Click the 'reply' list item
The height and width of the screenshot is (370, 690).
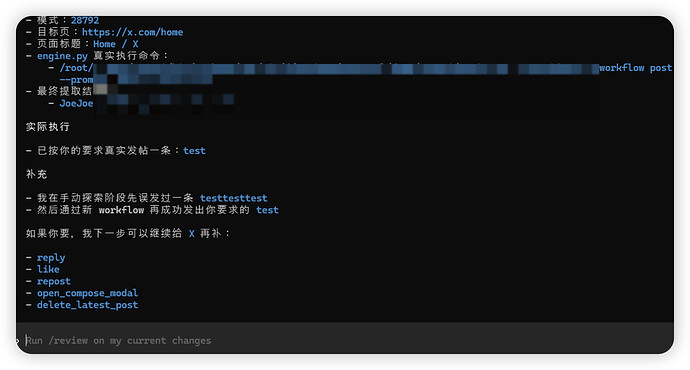51,258
